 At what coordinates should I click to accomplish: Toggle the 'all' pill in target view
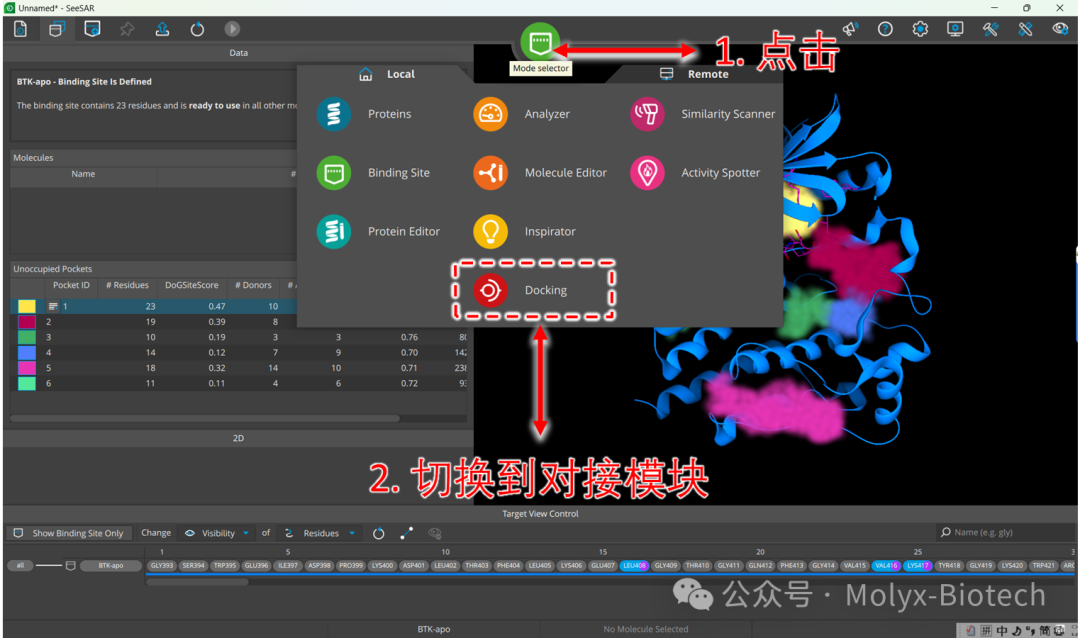20,566
